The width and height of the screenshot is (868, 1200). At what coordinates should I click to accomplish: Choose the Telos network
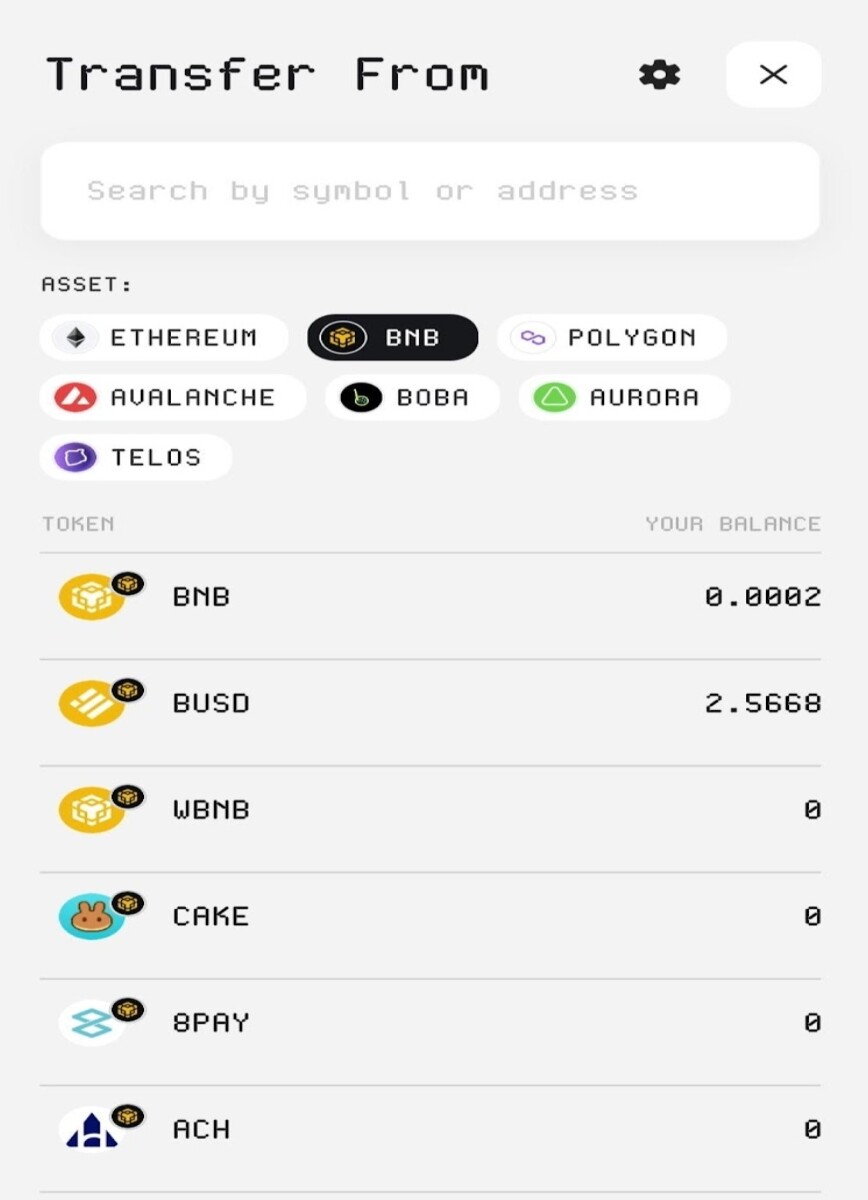click(136, 457)
